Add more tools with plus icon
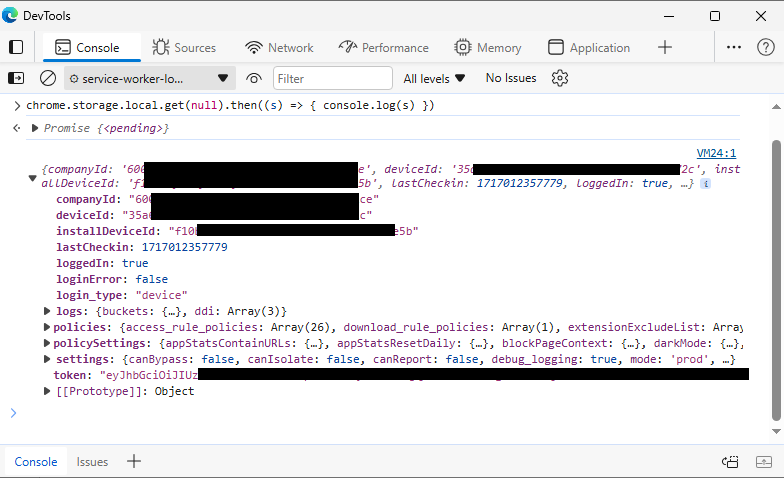Image resolution: width=784 pixels, height=478 pixels. coord(664,48)
